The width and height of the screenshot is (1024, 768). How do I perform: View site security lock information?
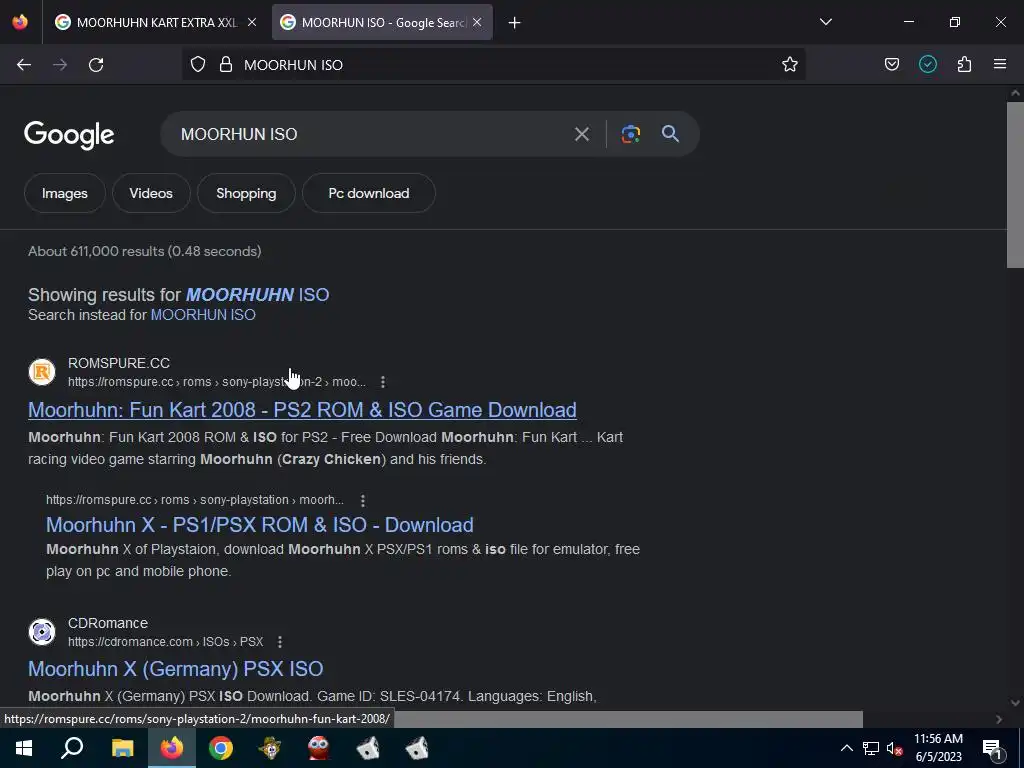226,64
